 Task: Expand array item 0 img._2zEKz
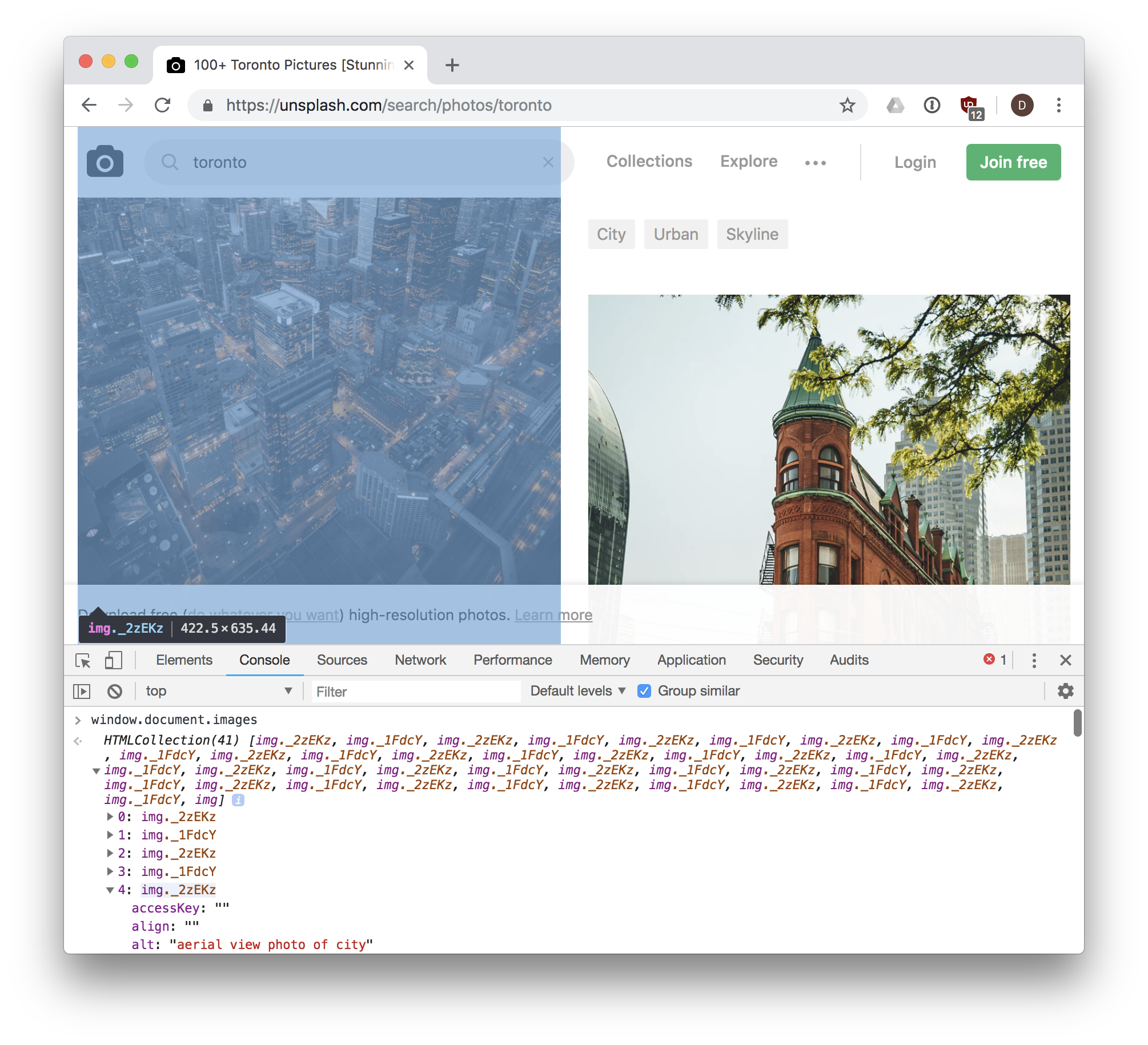[110, 817]
